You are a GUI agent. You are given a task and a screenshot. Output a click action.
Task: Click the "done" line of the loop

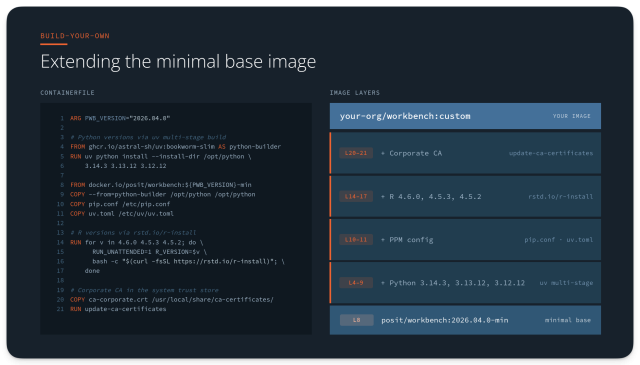coord(92,271)
